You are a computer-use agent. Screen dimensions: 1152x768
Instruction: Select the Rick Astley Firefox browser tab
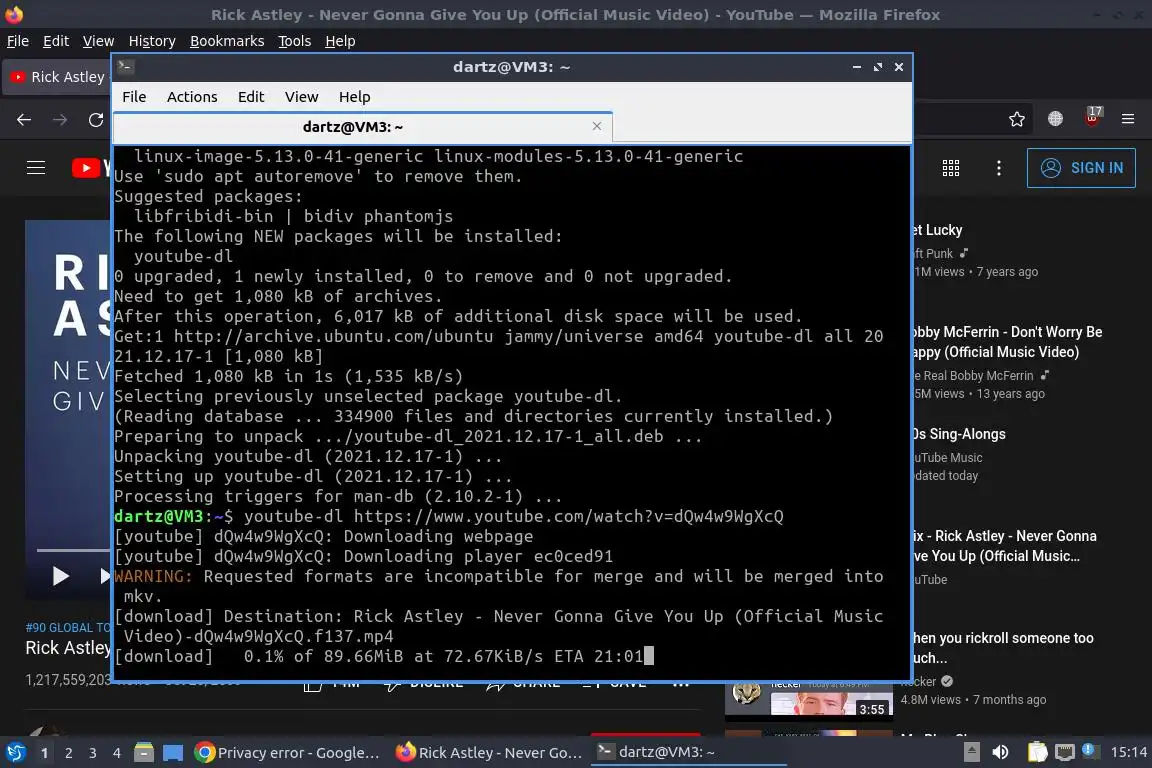[x=59, y=77]
